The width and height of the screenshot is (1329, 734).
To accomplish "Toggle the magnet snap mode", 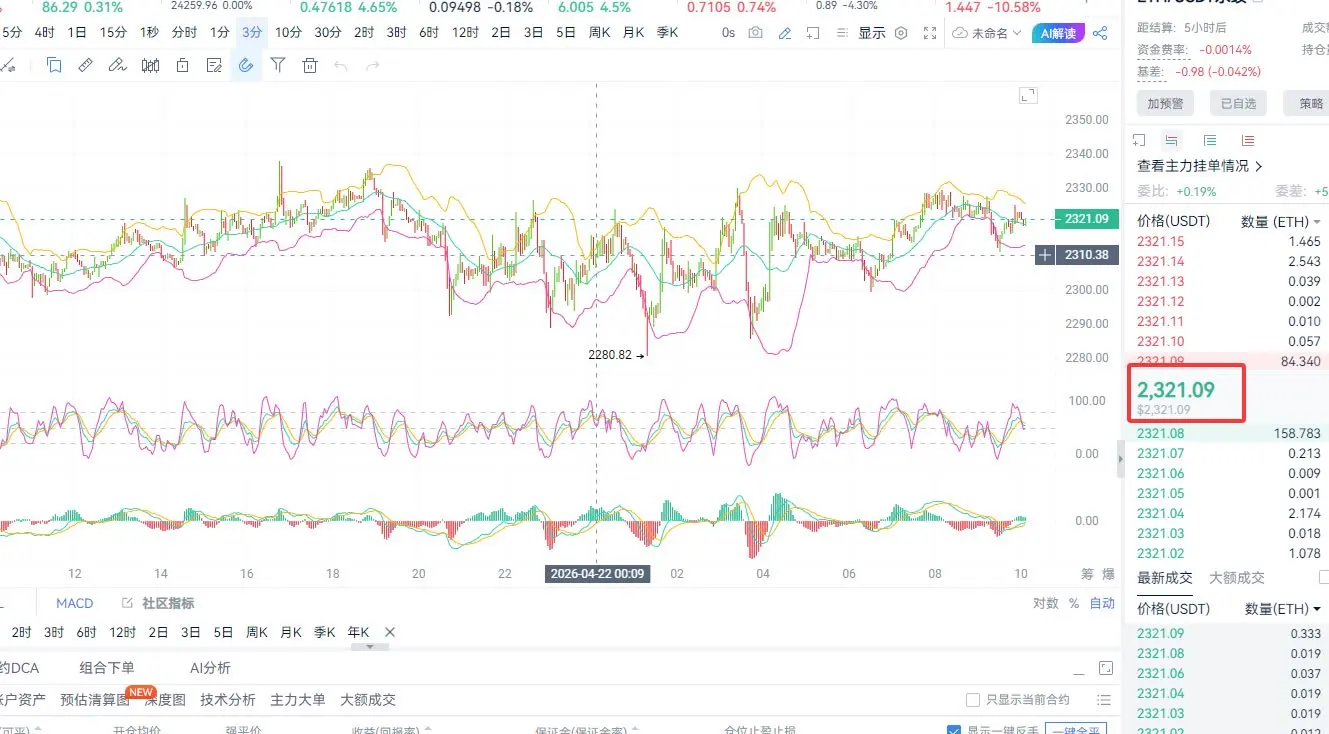I will pos(246,66).
